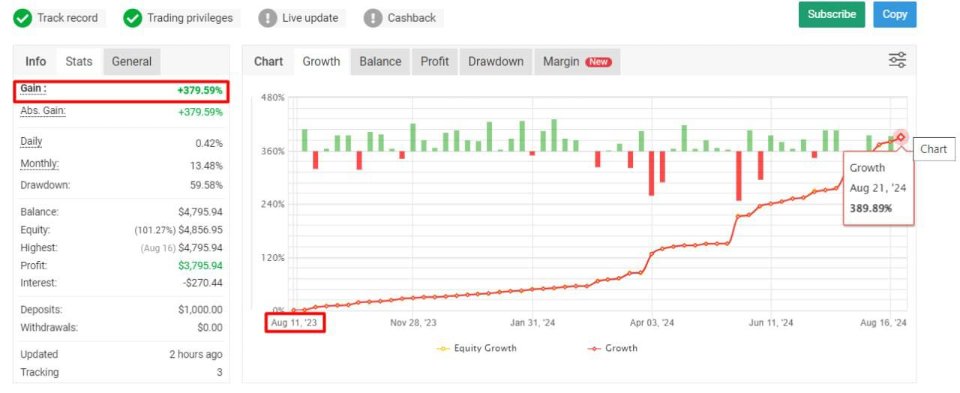Viewport: 960px width, 393px height.
Task: Click the large red bar near Apr 03
Action: (651, 173)
